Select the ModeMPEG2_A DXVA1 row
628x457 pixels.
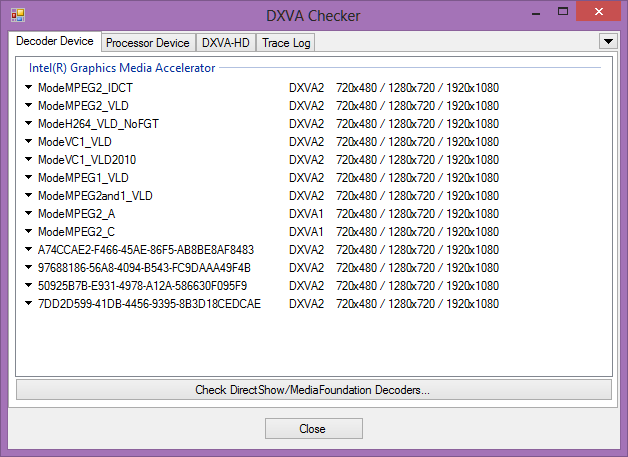point(76,214)
